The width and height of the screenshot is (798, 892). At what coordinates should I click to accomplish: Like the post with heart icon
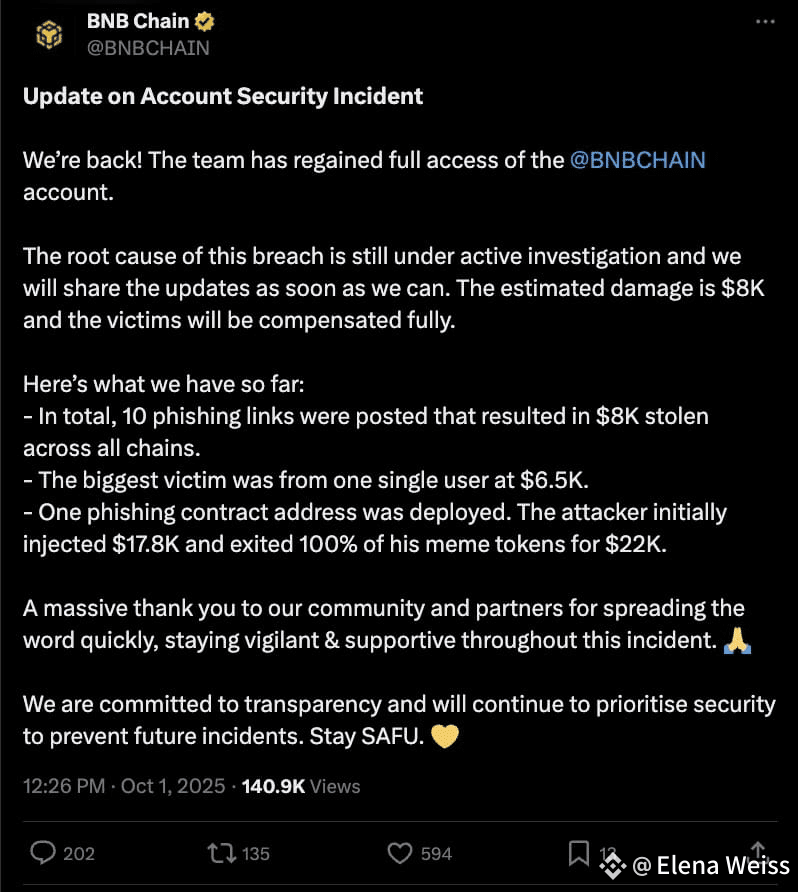click(400, 852)
